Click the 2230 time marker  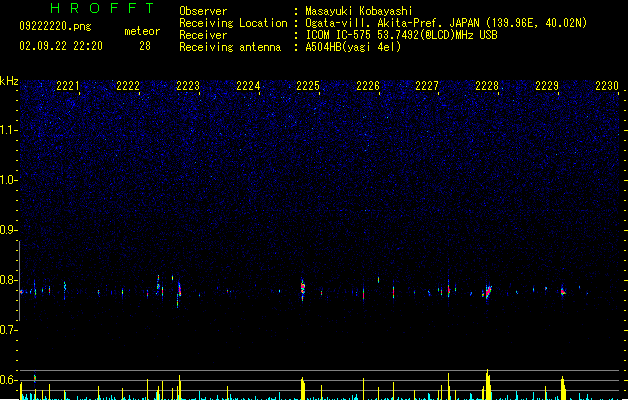[x=607, y=86]
